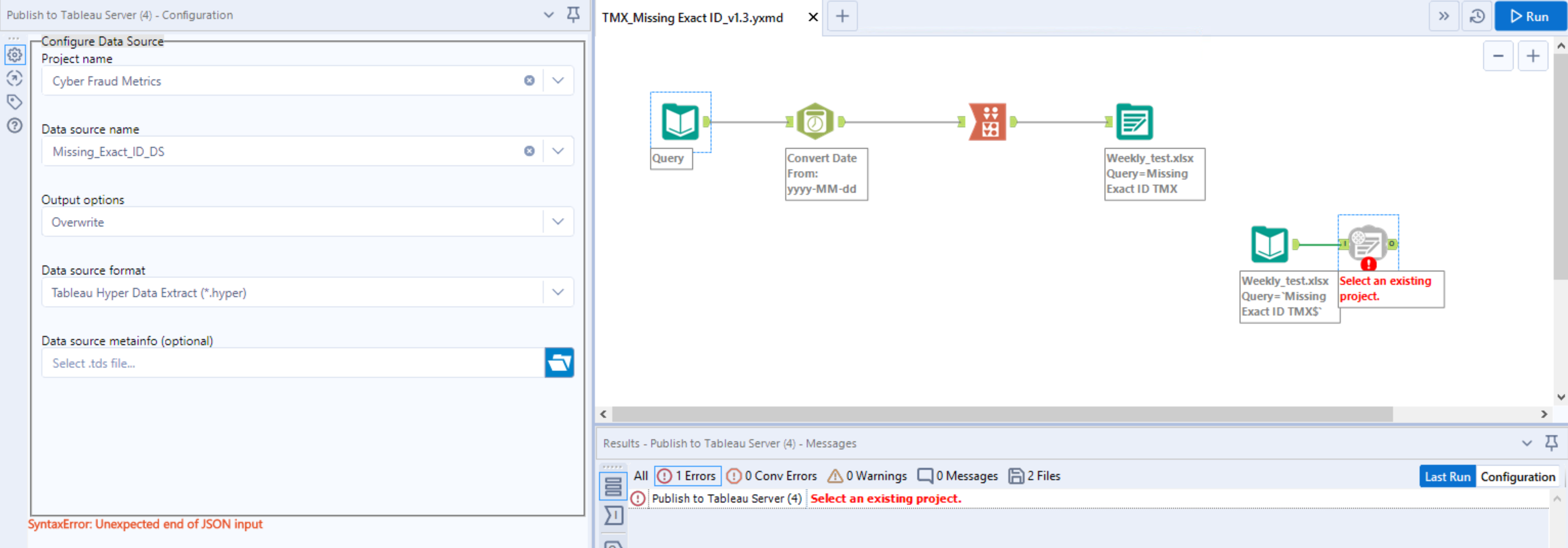Click the Weekly_test.xlsx Output Data tool
Screen dimensions: 1568x548
pyautogui.click(x=1134, y=121)
